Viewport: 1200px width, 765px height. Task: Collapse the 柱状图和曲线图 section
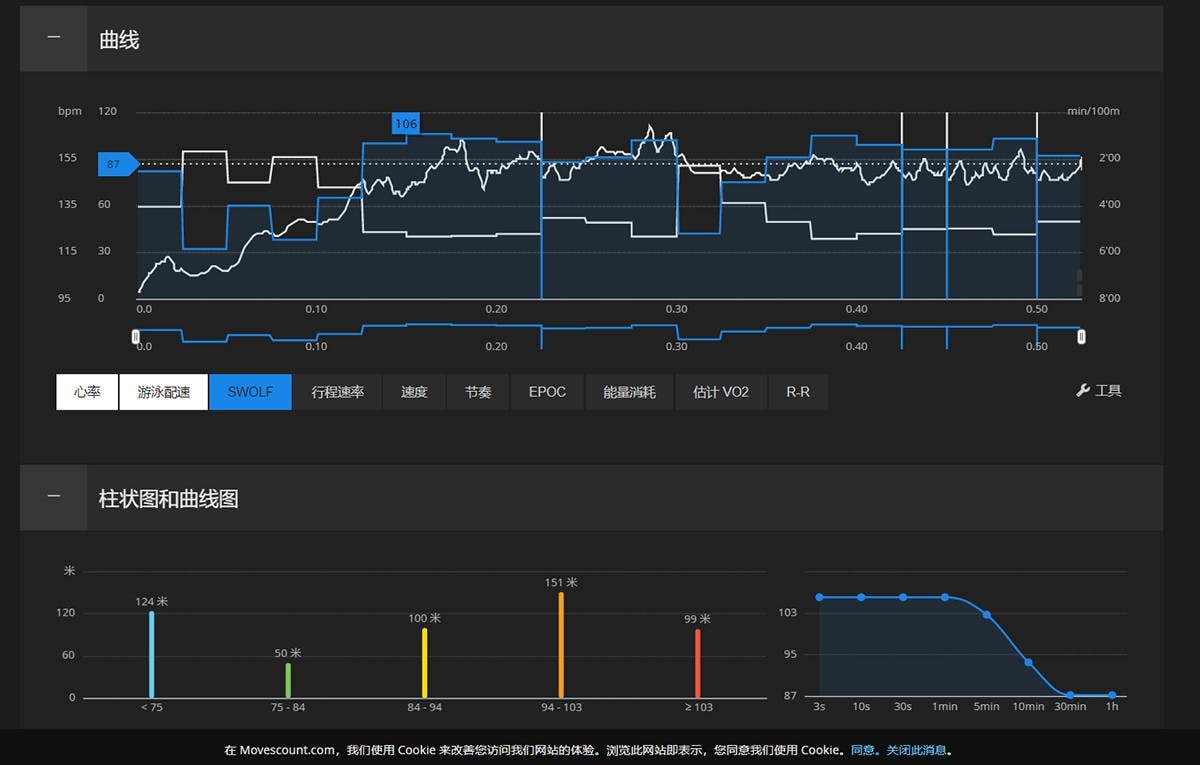pyautogui.click(x=54, y=497)
